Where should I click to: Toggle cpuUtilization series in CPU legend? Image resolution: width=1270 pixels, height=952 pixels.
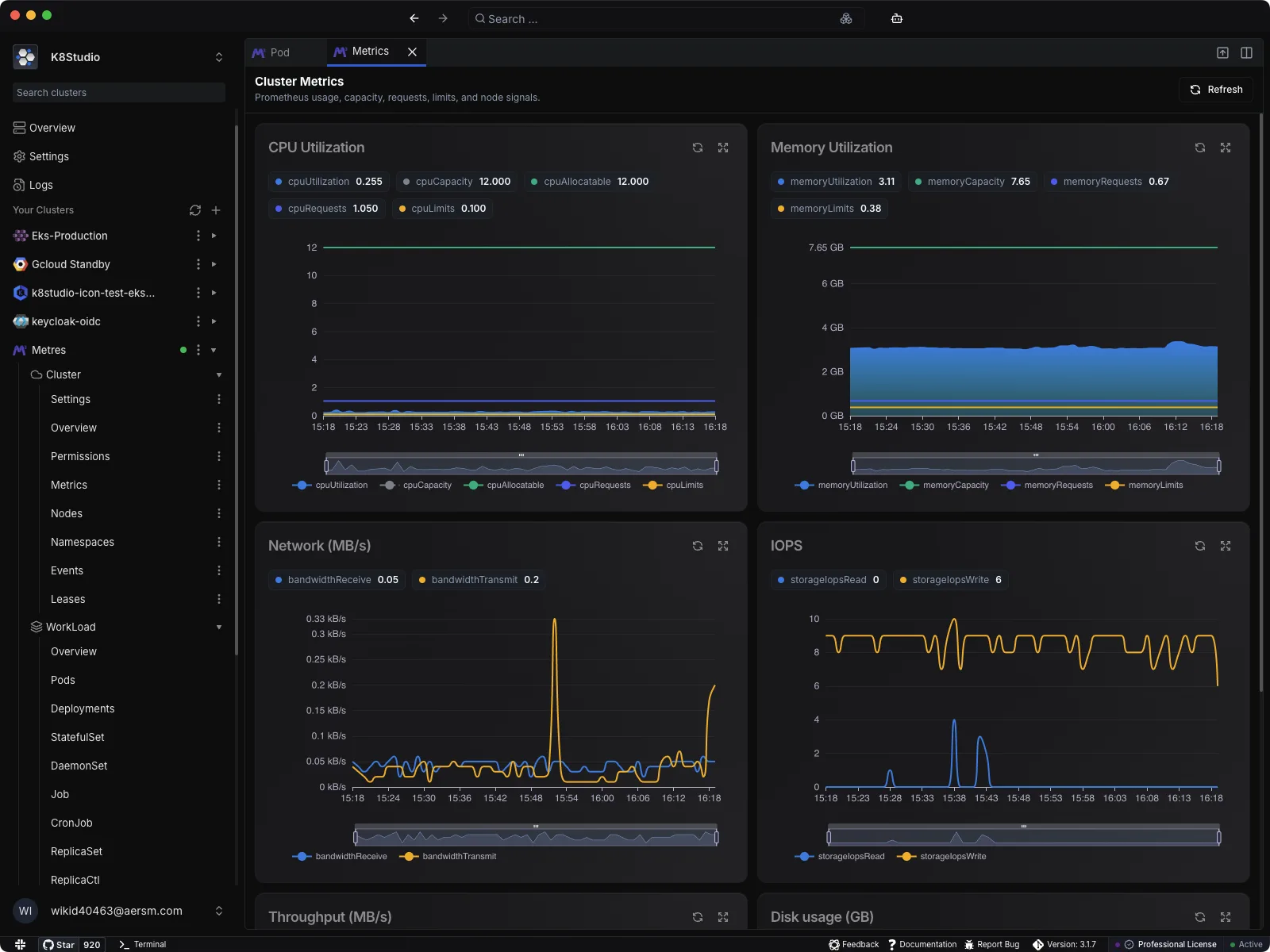pyautogui.click(x=330, y=486)
